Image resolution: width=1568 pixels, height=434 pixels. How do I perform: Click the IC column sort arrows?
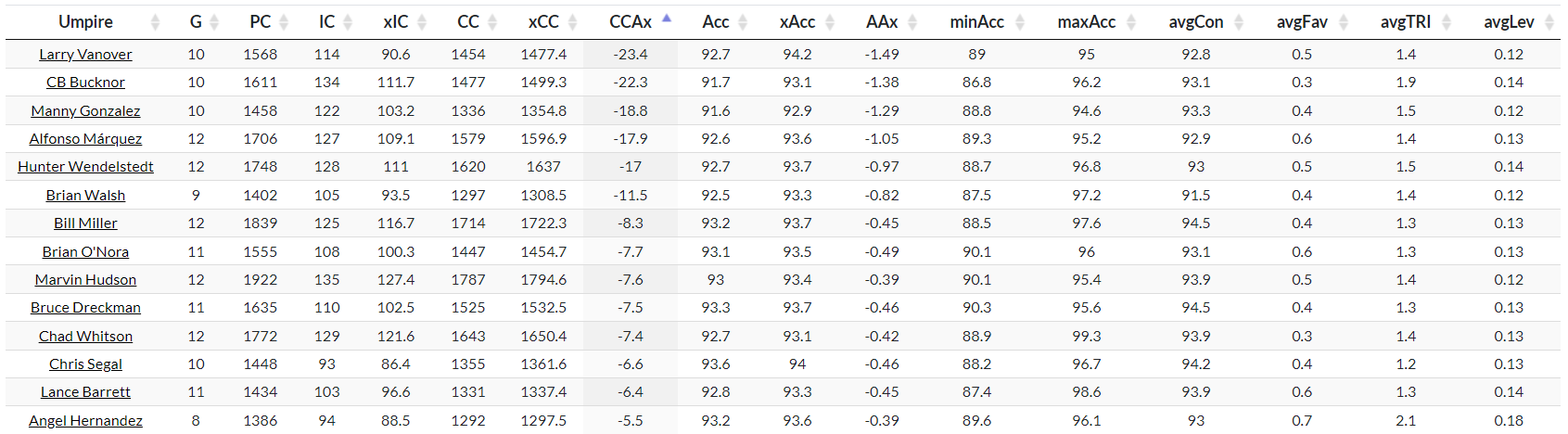tap(348, 22)
